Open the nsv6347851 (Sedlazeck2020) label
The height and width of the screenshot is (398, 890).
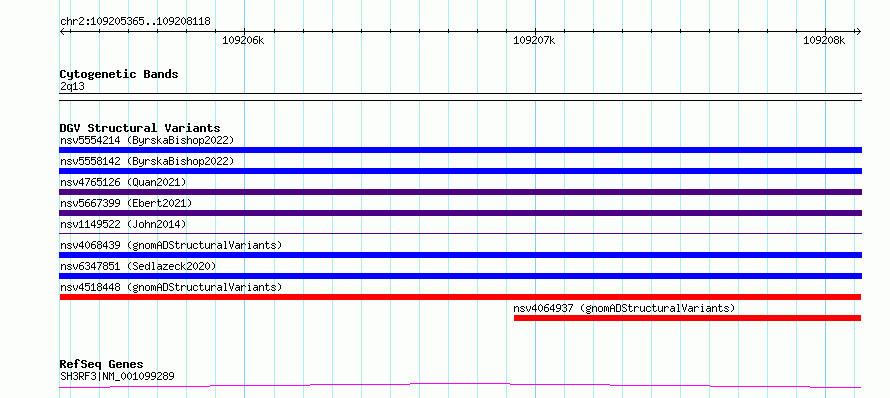tap(138, 266)
